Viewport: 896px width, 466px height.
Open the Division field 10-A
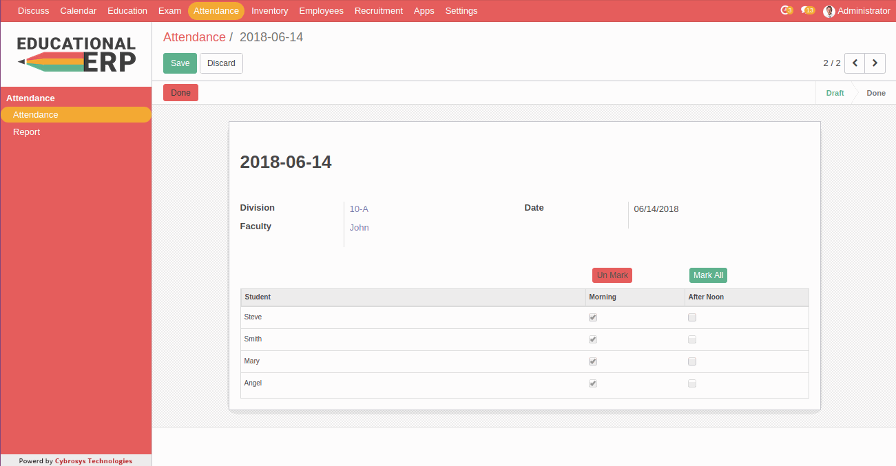[x=359, y=210]
